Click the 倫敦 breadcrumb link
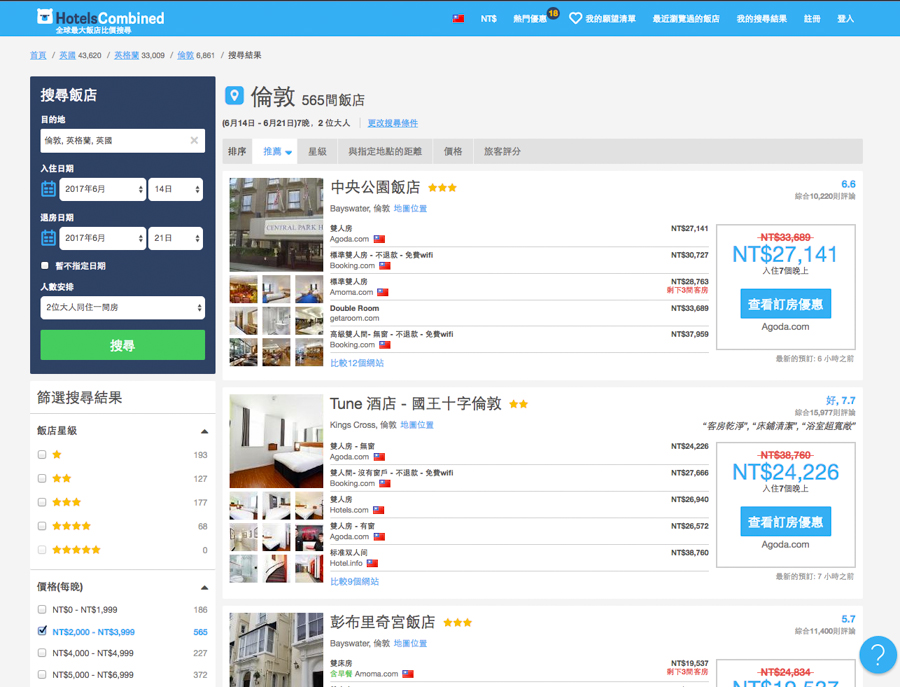The image size is (900, 687). [x=185, y=56]
